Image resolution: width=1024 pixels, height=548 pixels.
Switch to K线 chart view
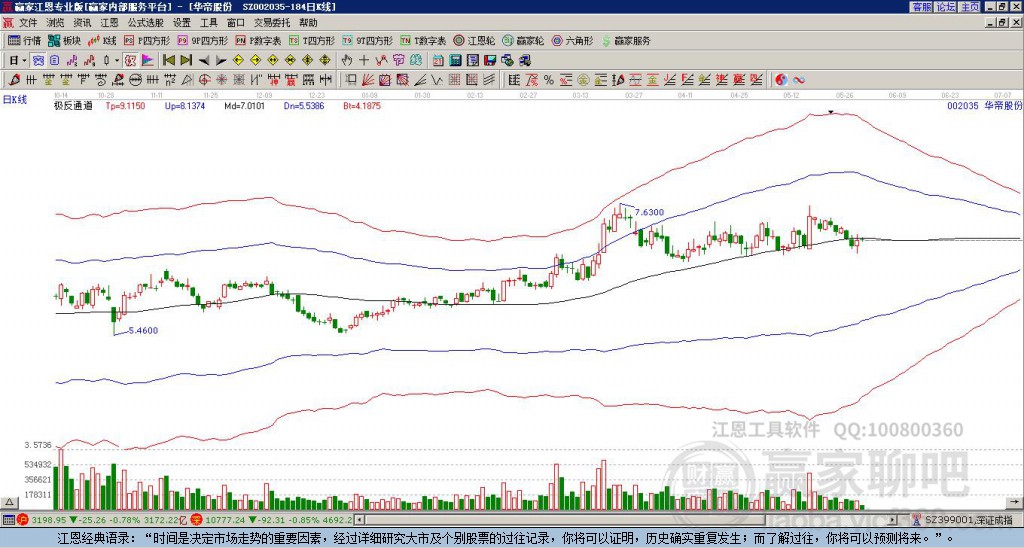(x=102, y=40)
